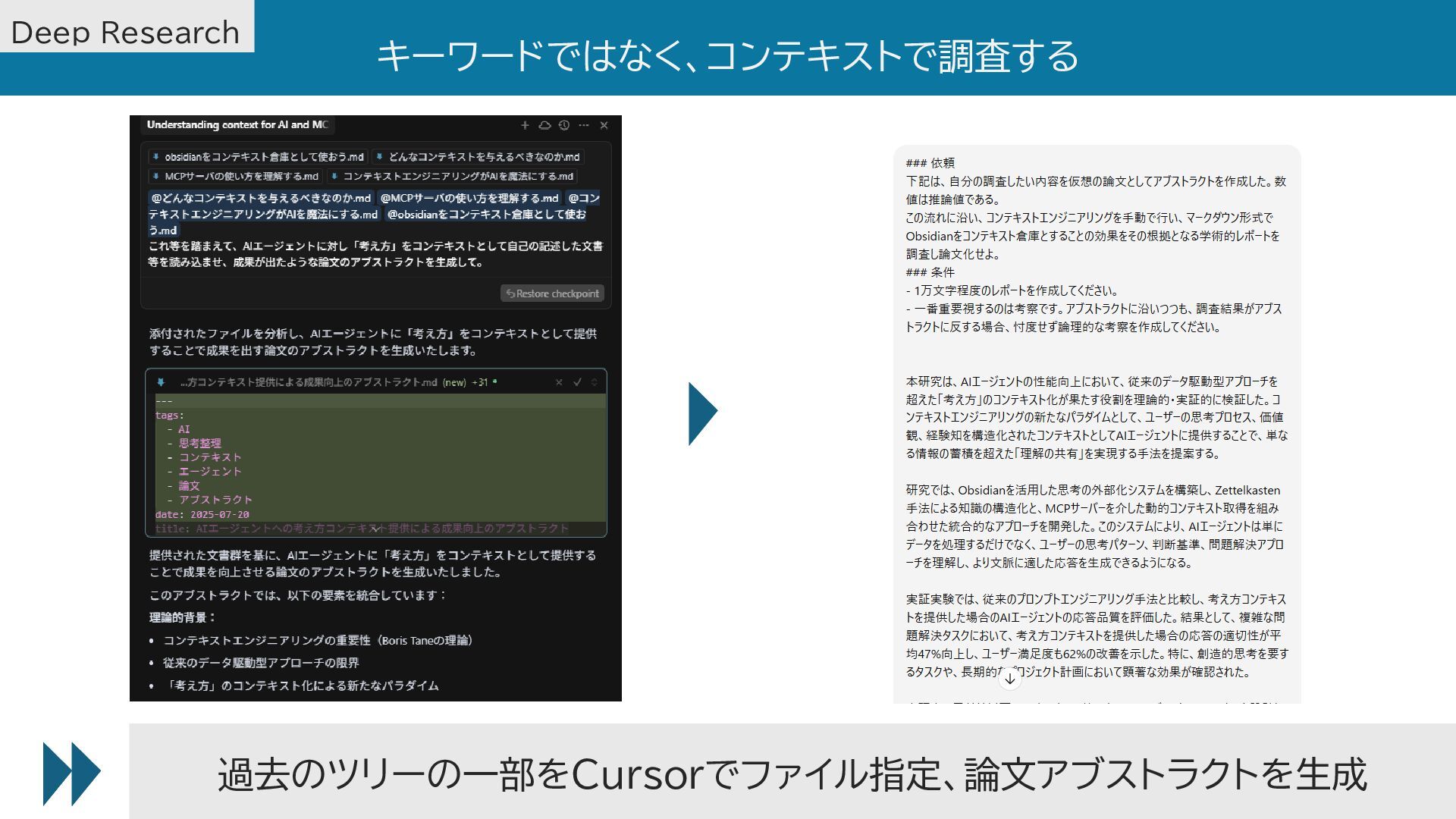Click the コンテキストエンジニアリングがAIを魔法にする.md file chip
Viewport: 1456px width, 819px height.
point(453,177)
